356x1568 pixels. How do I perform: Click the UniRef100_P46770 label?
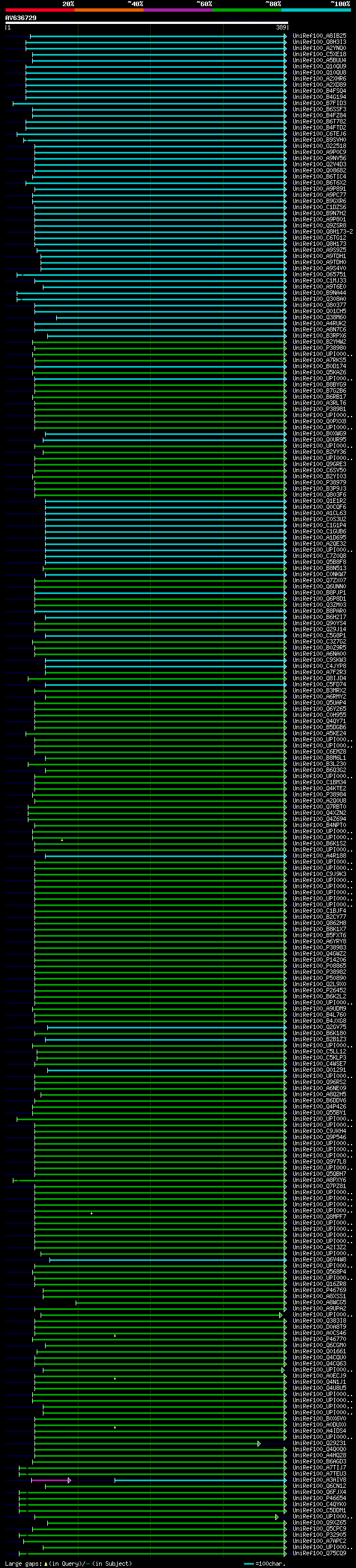[x=319, y=1340]
